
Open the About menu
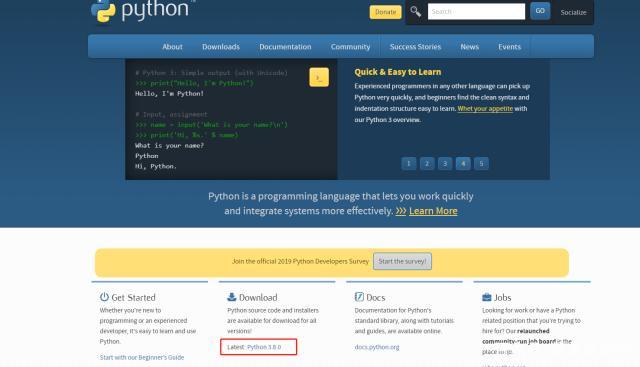[172, 47]
